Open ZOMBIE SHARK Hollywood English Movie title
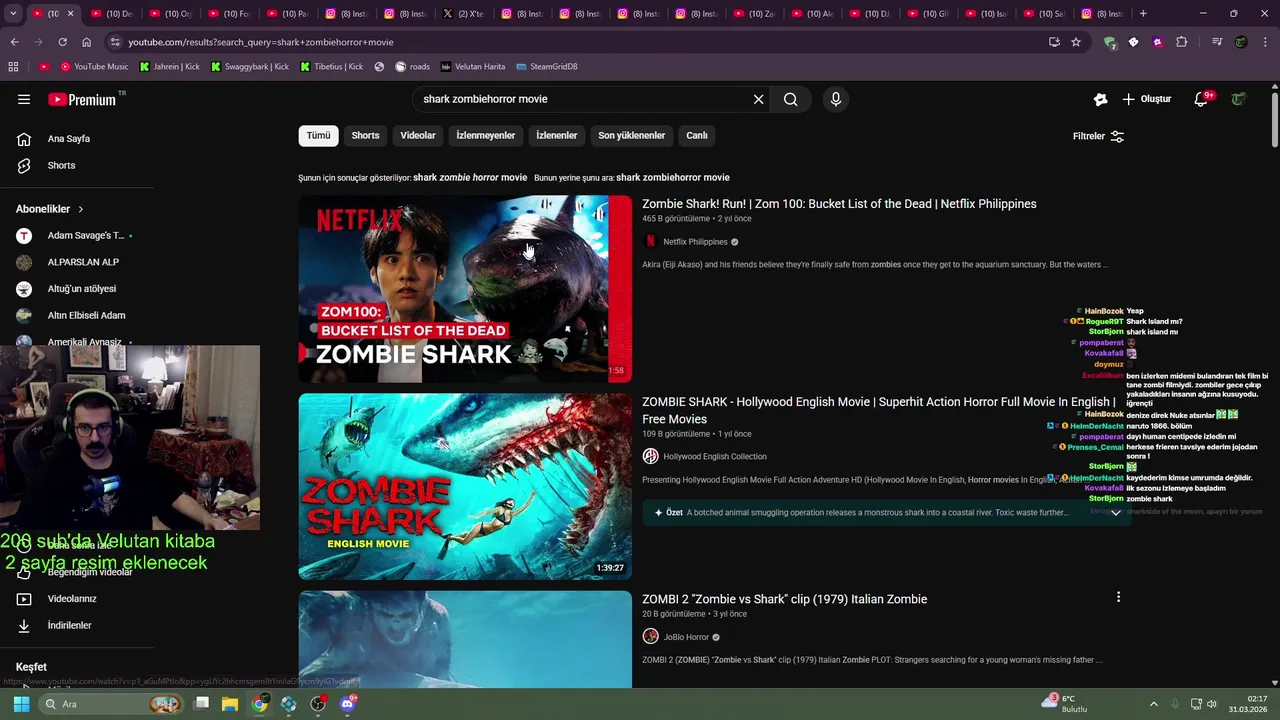Image resolution: width=1280 pixels, height=720 pixels. coord(878,410)
